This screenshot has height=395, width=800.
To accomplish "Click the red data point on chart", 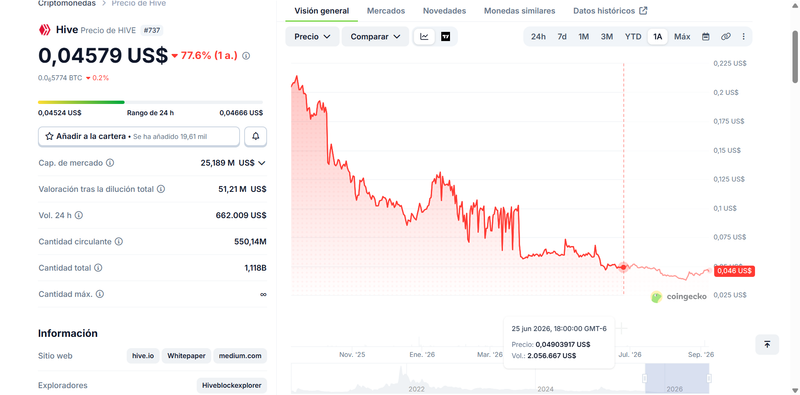I will (623, 267).
